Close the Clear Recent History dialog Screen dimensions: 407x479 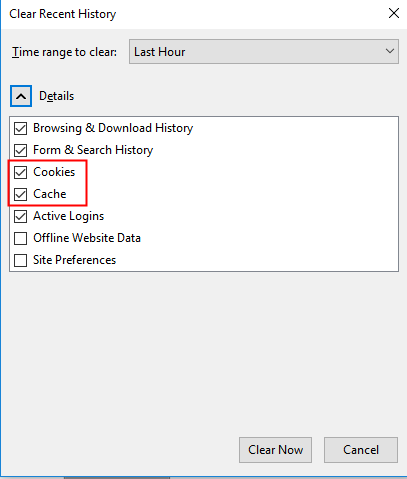coord(394,14)
